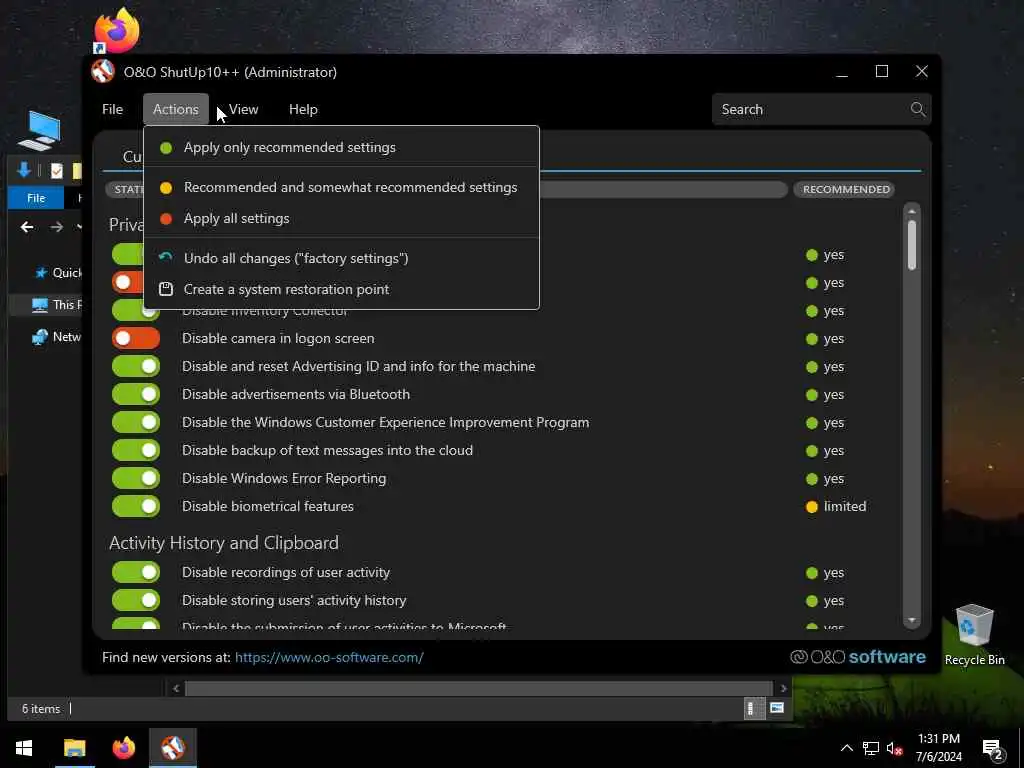Click red icon for Apply all settings
This screenshot has width=1024, height=768.
click(166, 219)
